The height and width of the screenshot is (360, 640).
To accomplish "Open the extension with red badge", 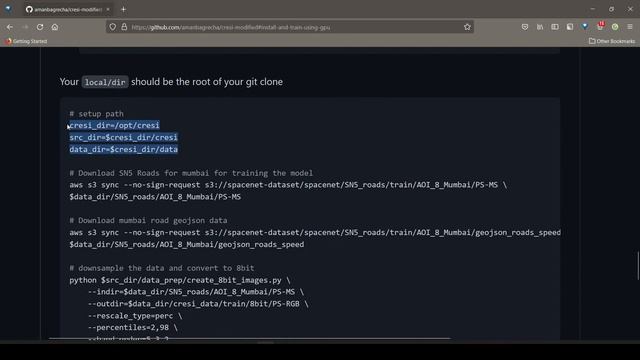I will 600,27.
